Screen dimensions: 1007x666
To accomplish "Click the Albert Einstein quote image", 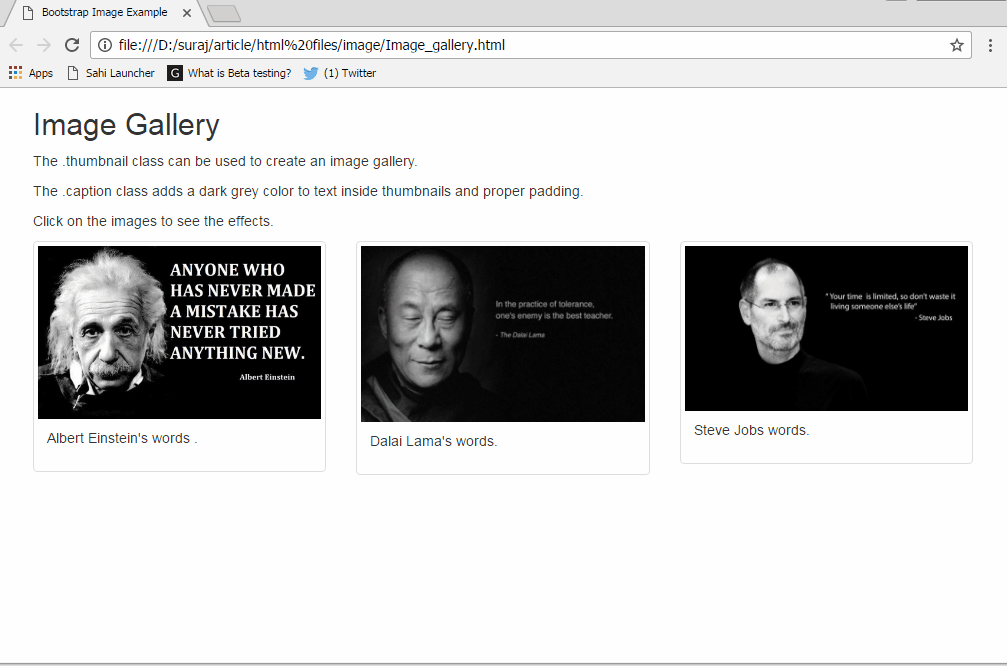I will pos(179,332).
